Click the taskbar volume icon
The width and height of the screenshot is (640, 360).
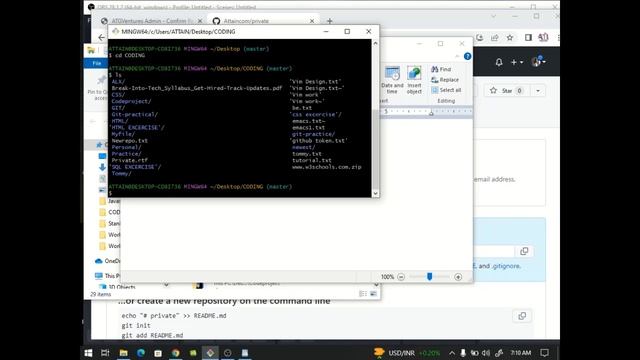tap(486, 353)
